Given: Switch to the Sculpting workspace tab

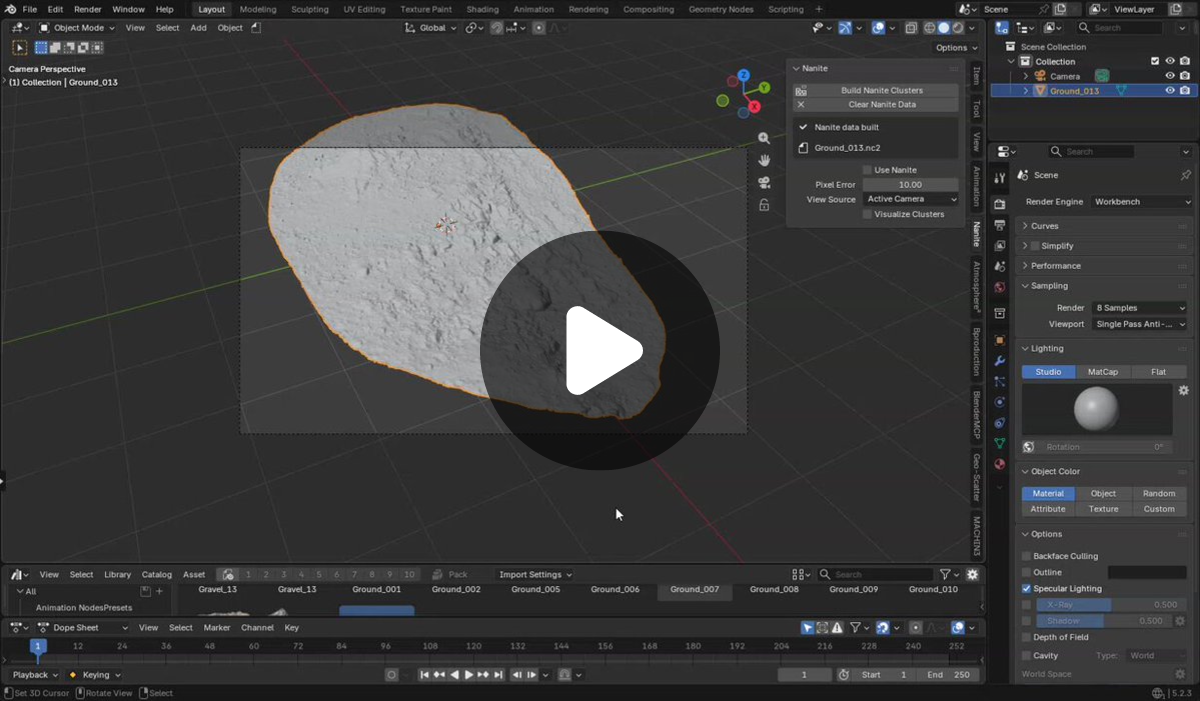Looking at the screenshot, I should (x=309, y=9).
